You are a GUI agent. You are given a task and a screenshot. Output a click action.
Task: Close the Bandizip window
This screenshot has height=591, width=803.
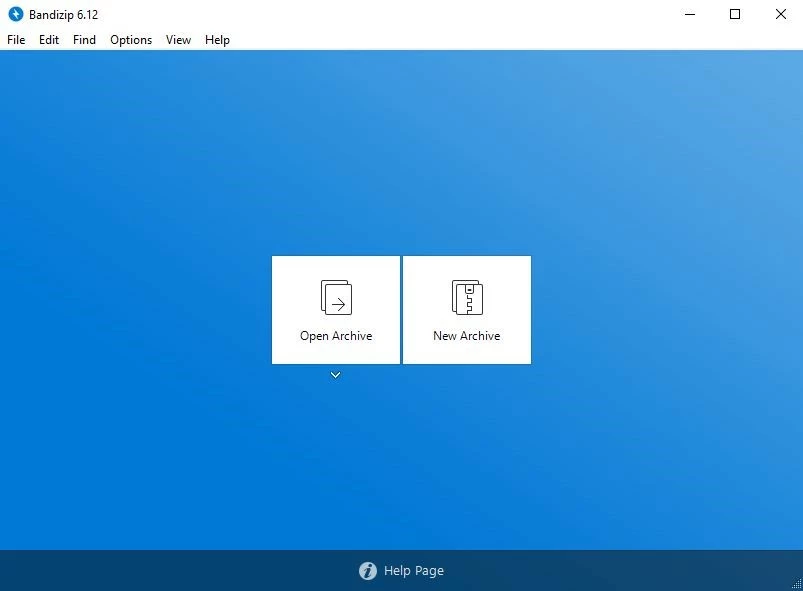coord(780,14)
